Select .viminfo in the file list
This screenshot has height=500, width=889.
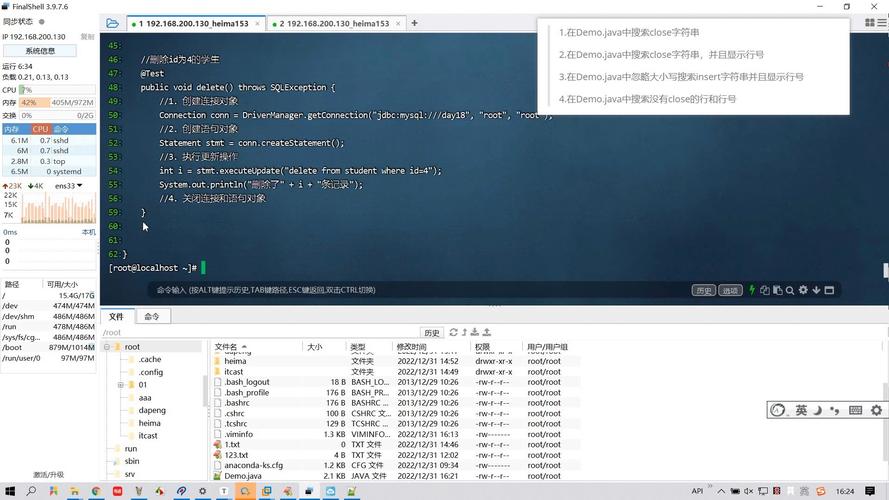click(239, 434)
